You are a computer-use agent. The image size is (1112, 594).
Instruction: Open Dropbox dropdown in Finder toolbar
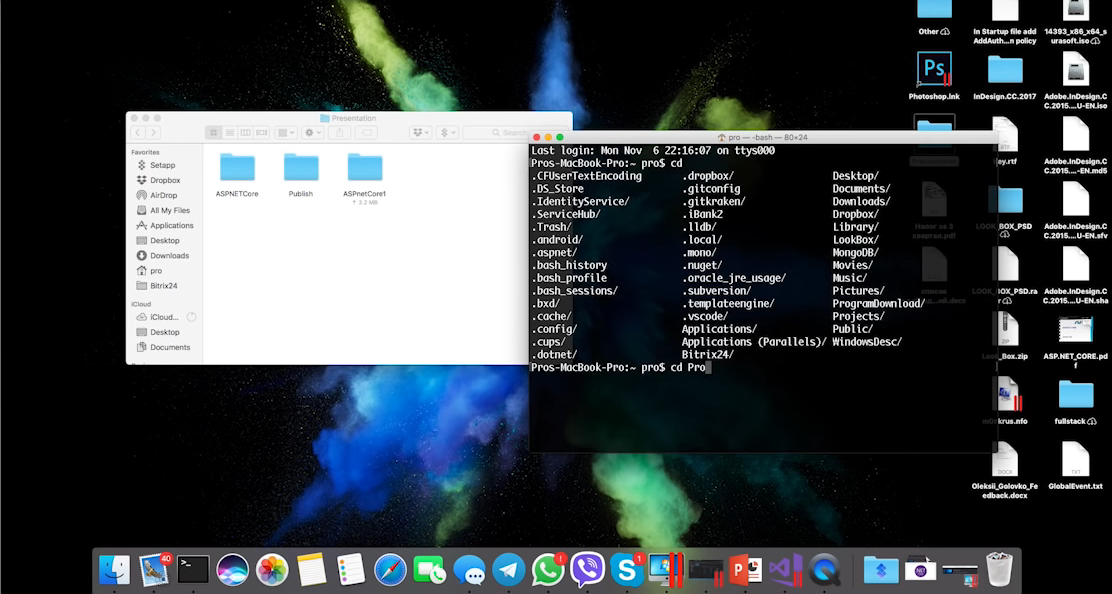421,133
